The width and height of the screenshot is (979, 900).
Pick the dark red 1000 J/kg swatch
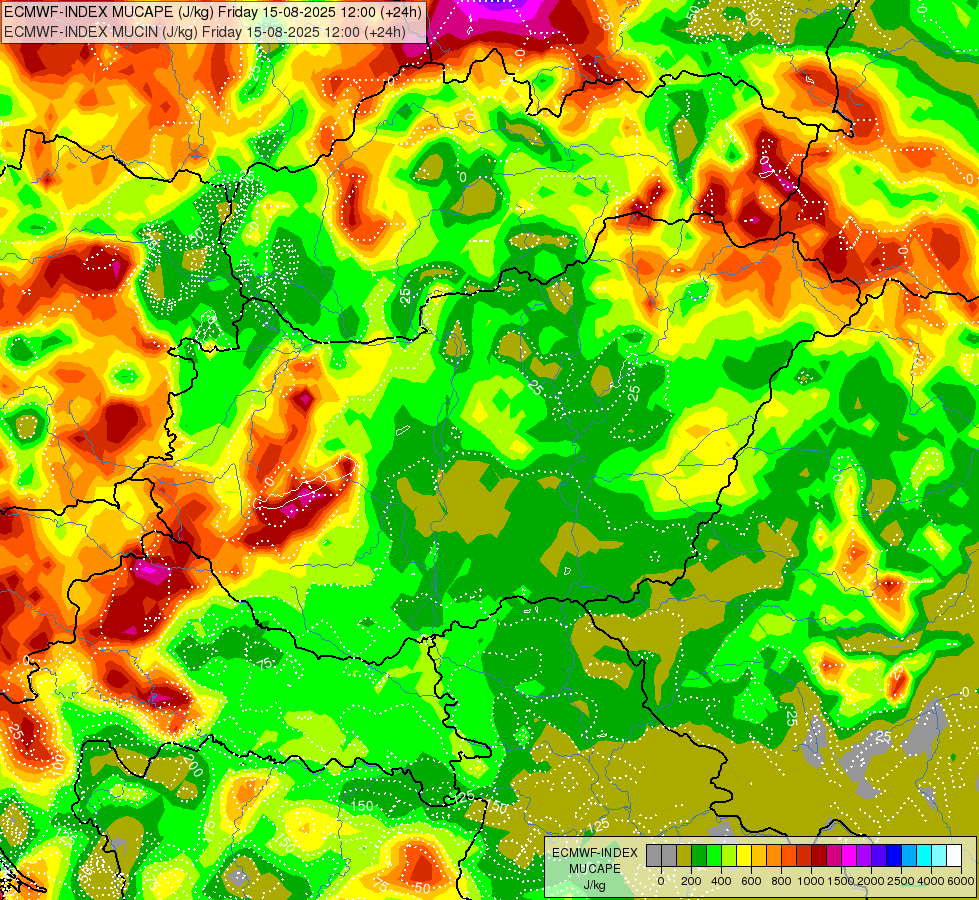[x=820, y=855]
